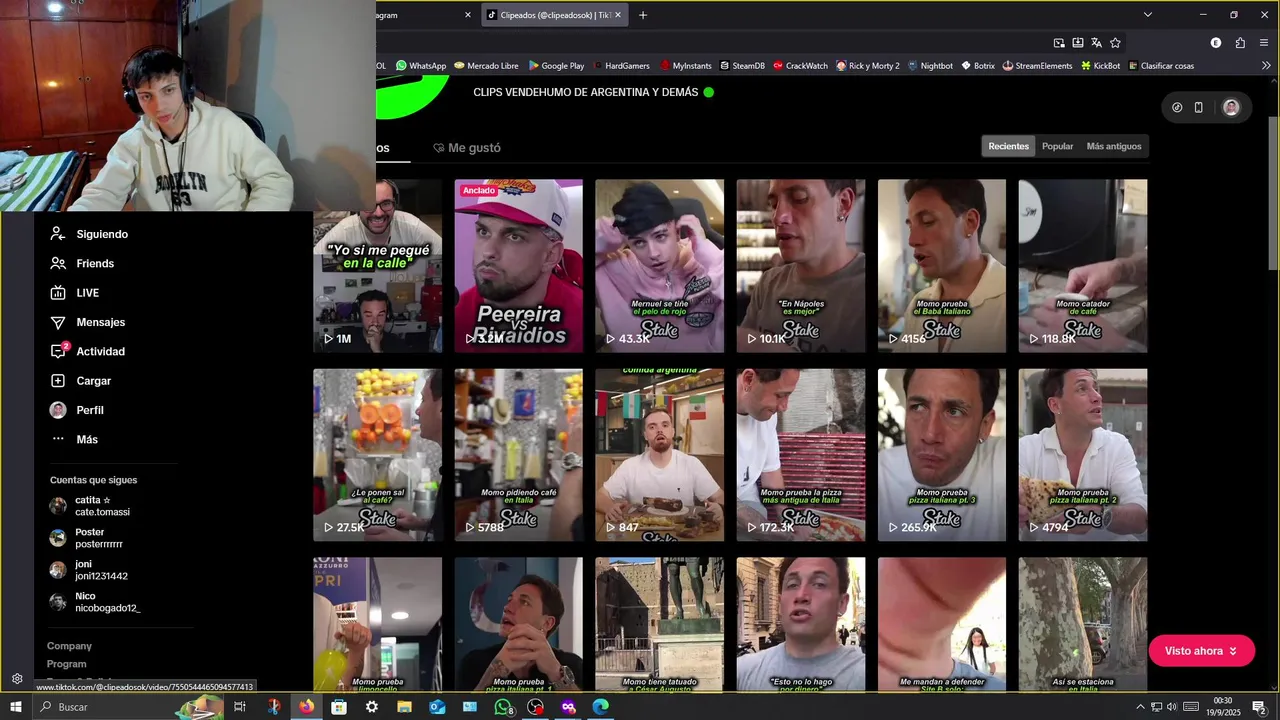Open '¿Le ponen sal al café?' video
Viewport: 1280px width, 720px height.
tap(377, 455)
